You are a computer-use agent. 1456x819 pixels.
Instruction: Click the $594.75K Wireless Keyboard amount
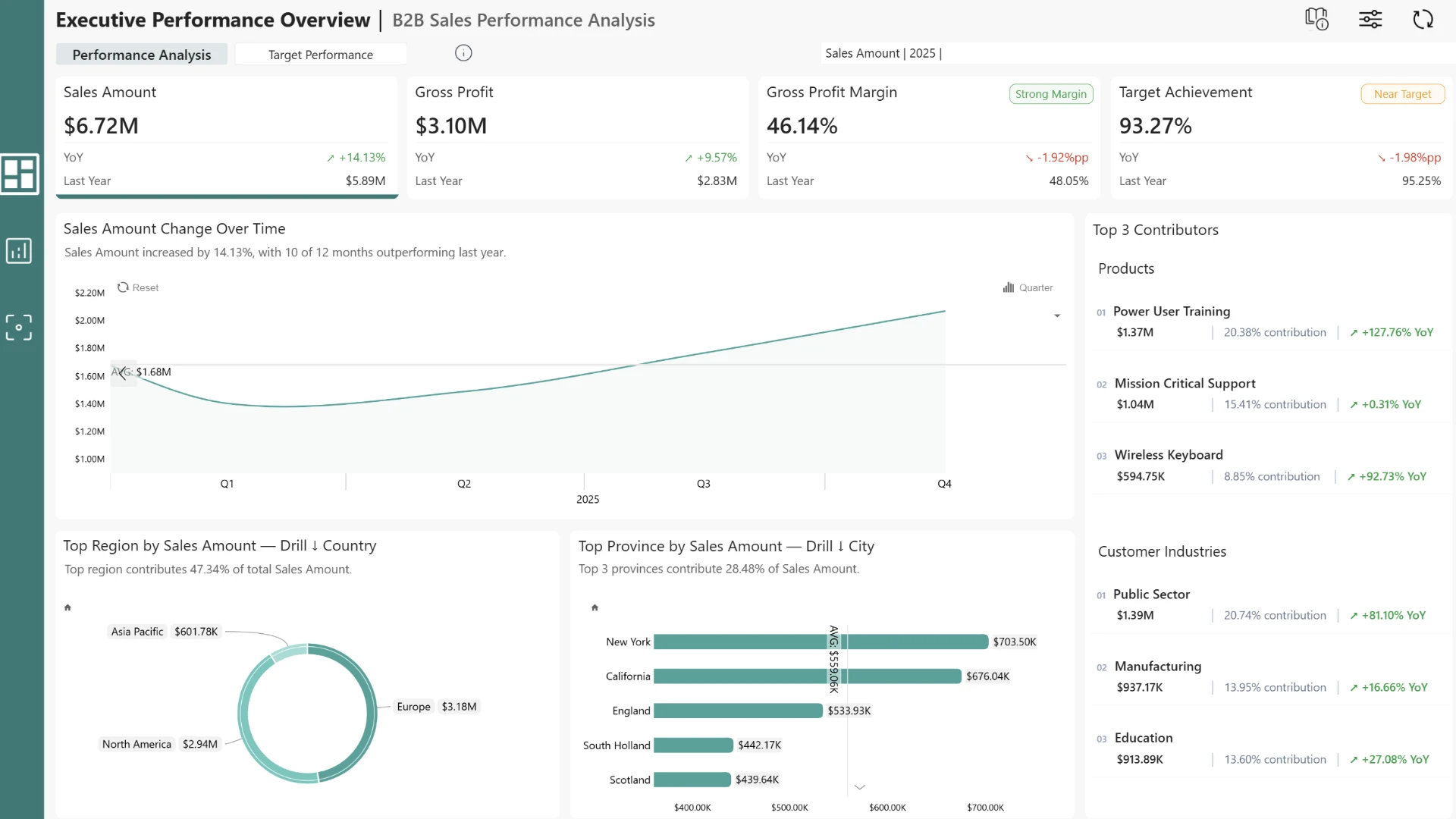point(1141,476)
